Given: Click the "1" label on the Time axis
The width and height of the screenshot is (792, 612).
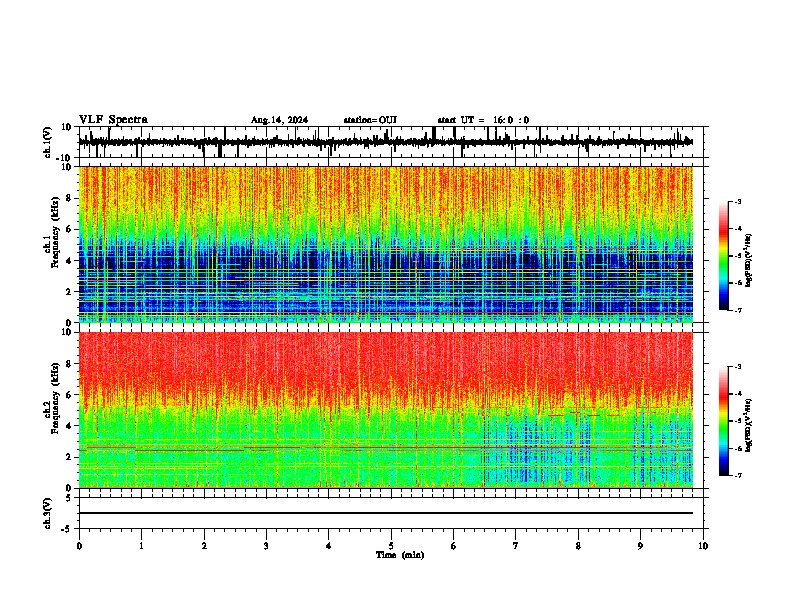Looking at the screenshot, I should point(141,546).
